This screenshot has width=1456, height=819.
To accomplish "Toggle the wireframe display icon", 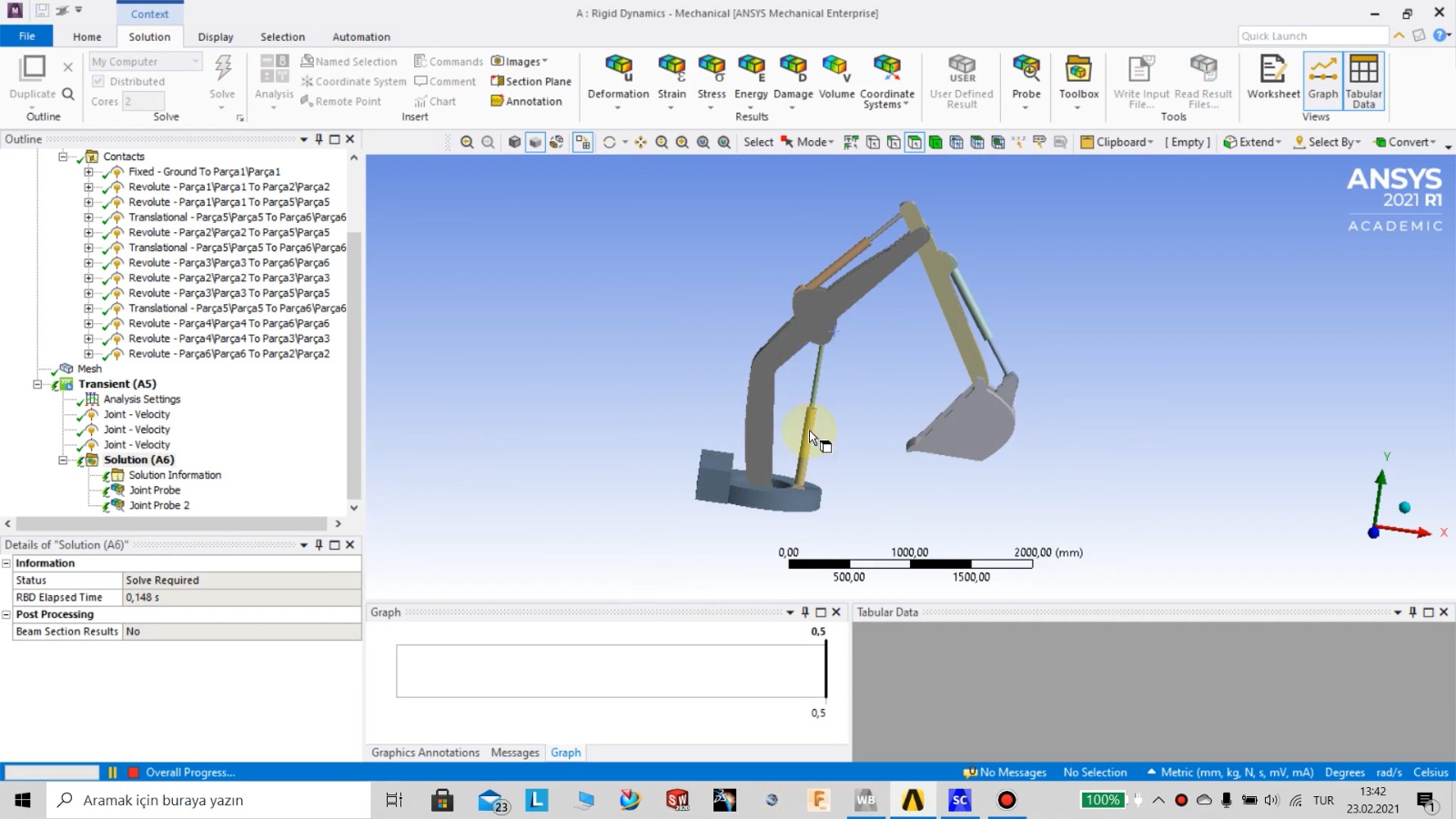I will tap(556, 142).
